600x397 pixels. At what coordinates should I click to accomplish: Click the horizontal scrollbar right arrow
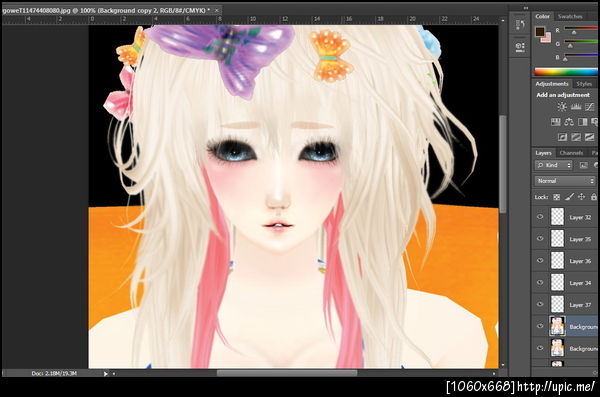[494, 373]
